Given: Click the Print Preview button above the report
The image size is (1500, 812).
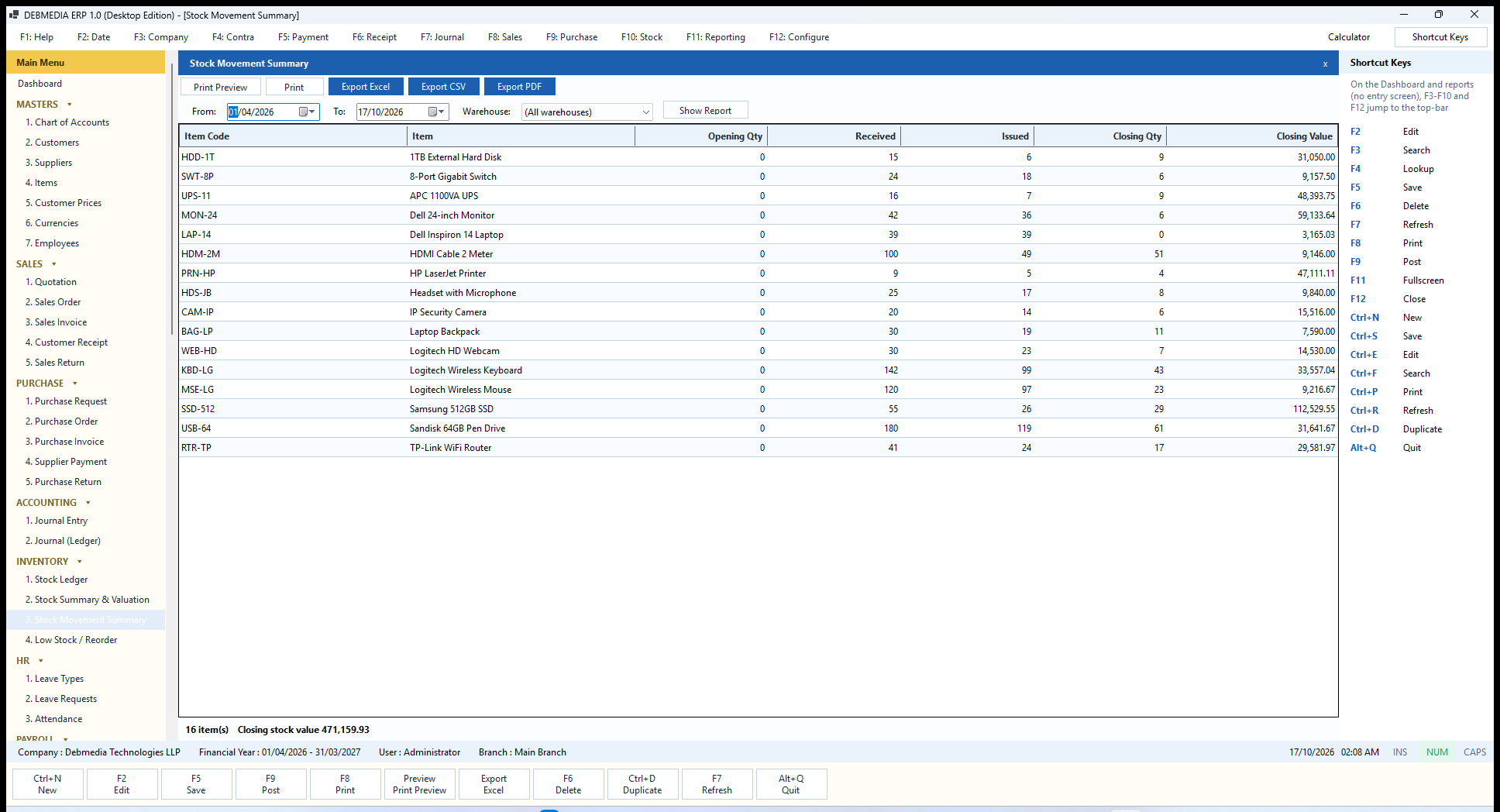Looking at the screenshot, I should [220, 87].
